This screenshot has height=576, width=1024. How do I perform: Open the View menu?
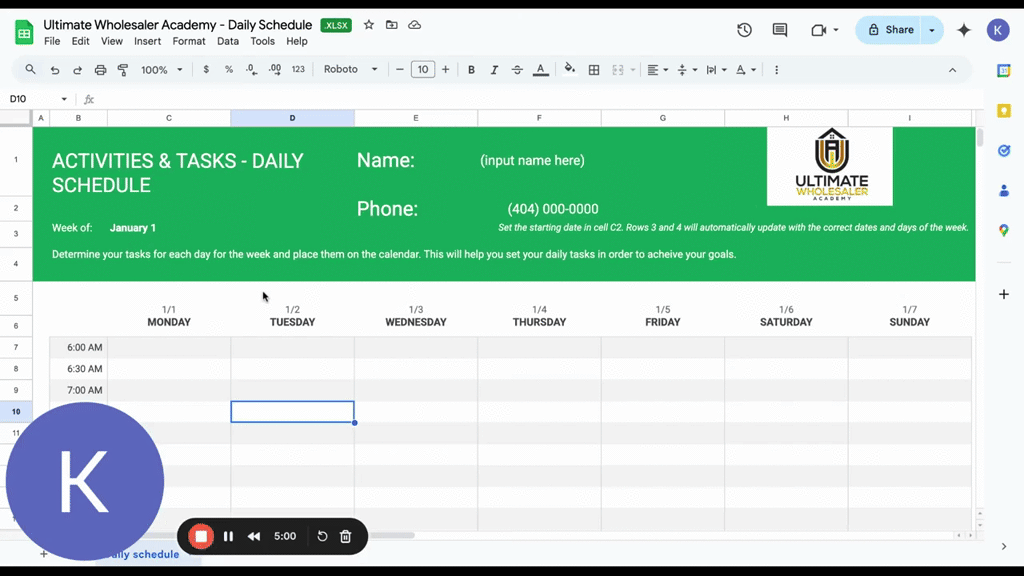pos(112,41)
